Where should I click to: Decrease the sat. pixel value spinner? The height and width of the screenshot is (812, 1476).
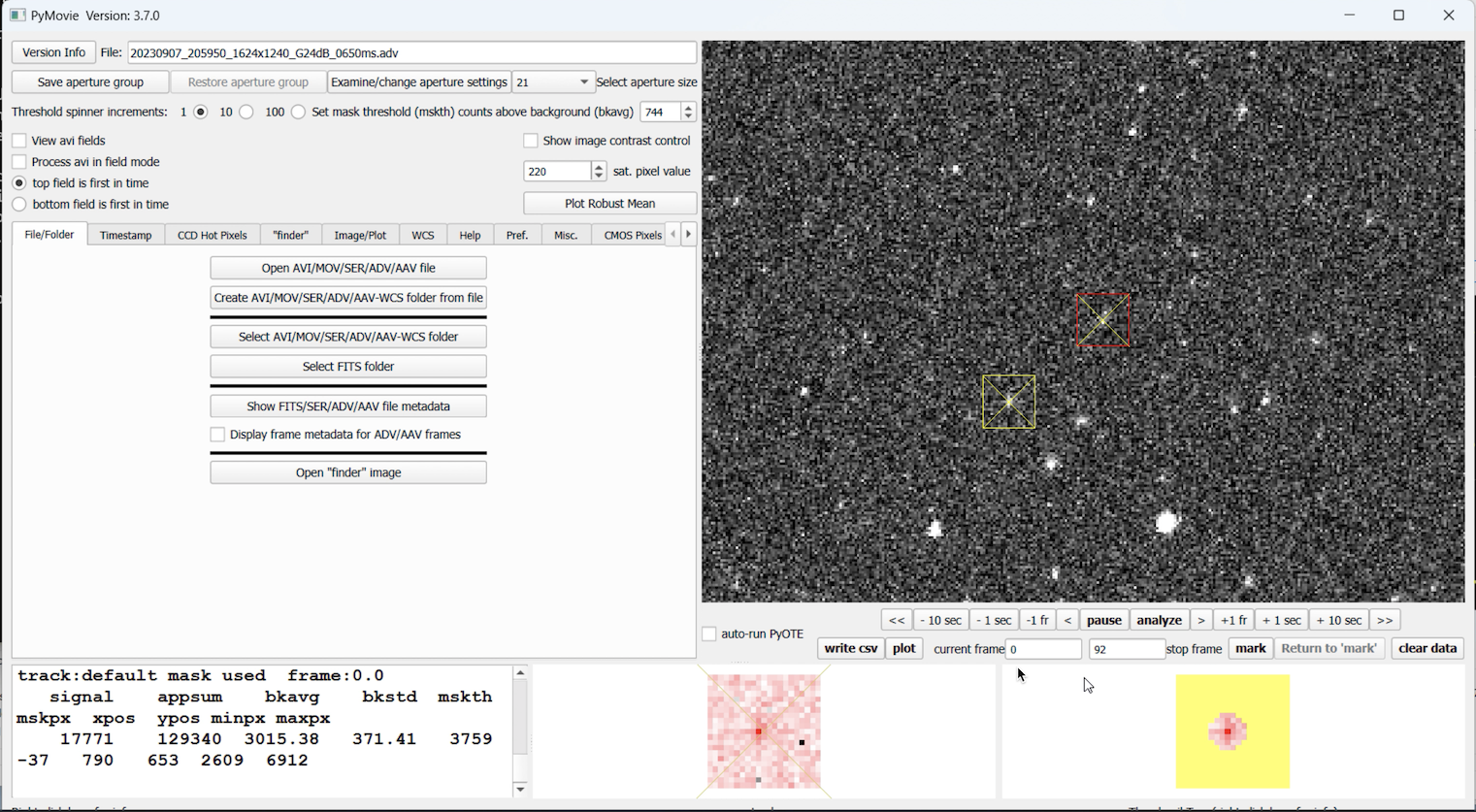599,176
